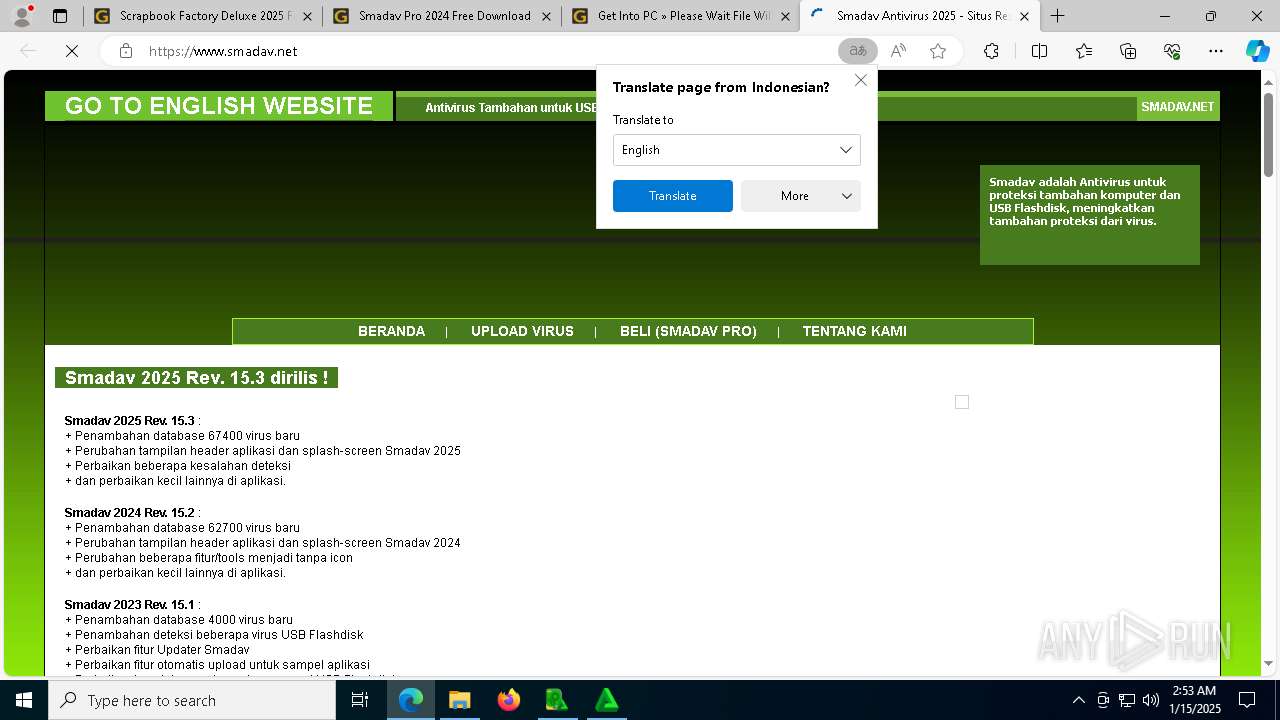This screenshot has width=1280, height=720.
Task: Expand the Translate to language dropdown
Action: (736, 150)
